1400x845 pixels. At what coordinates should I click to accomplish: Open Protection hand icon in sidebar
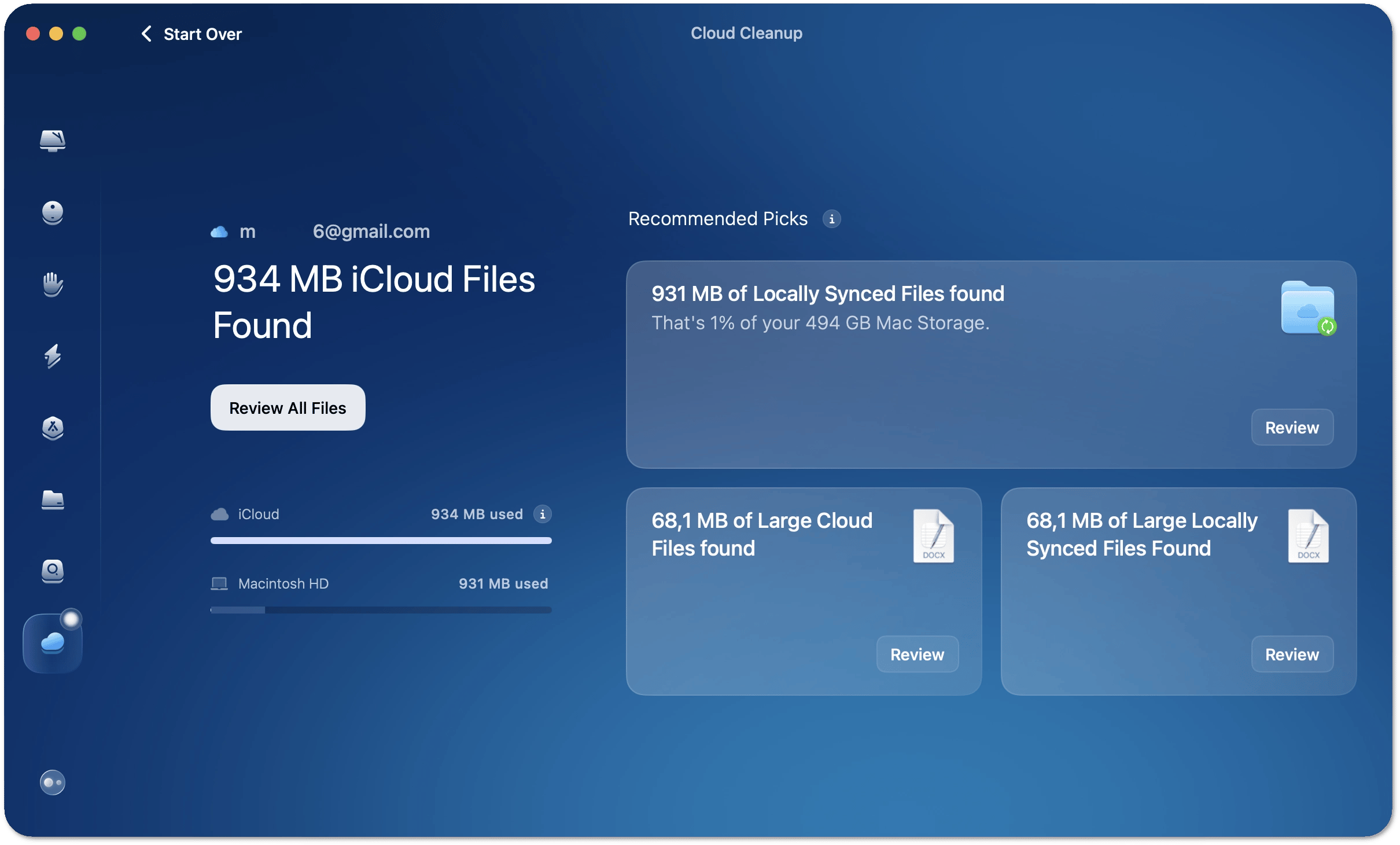pyautogui.click(x=53, y=284)
